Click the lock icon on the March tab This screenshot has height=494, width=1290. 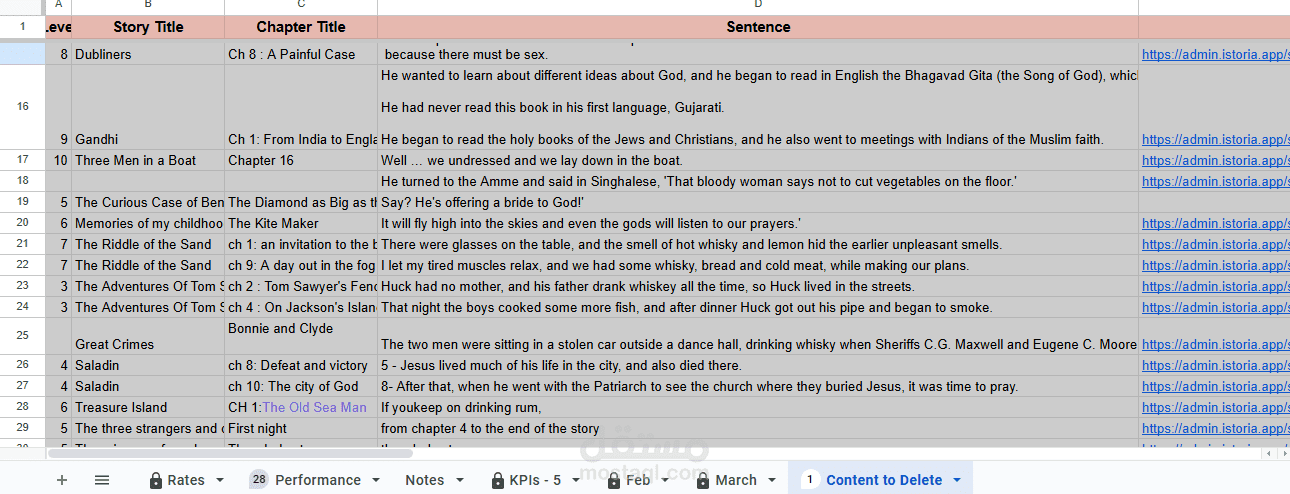pos(703,480)
